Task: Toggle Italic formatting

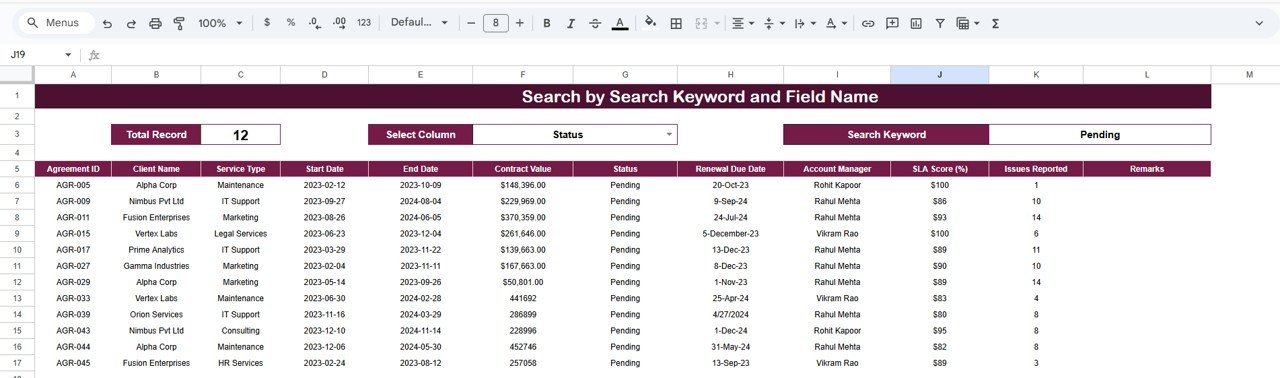Action: [571, 23]
